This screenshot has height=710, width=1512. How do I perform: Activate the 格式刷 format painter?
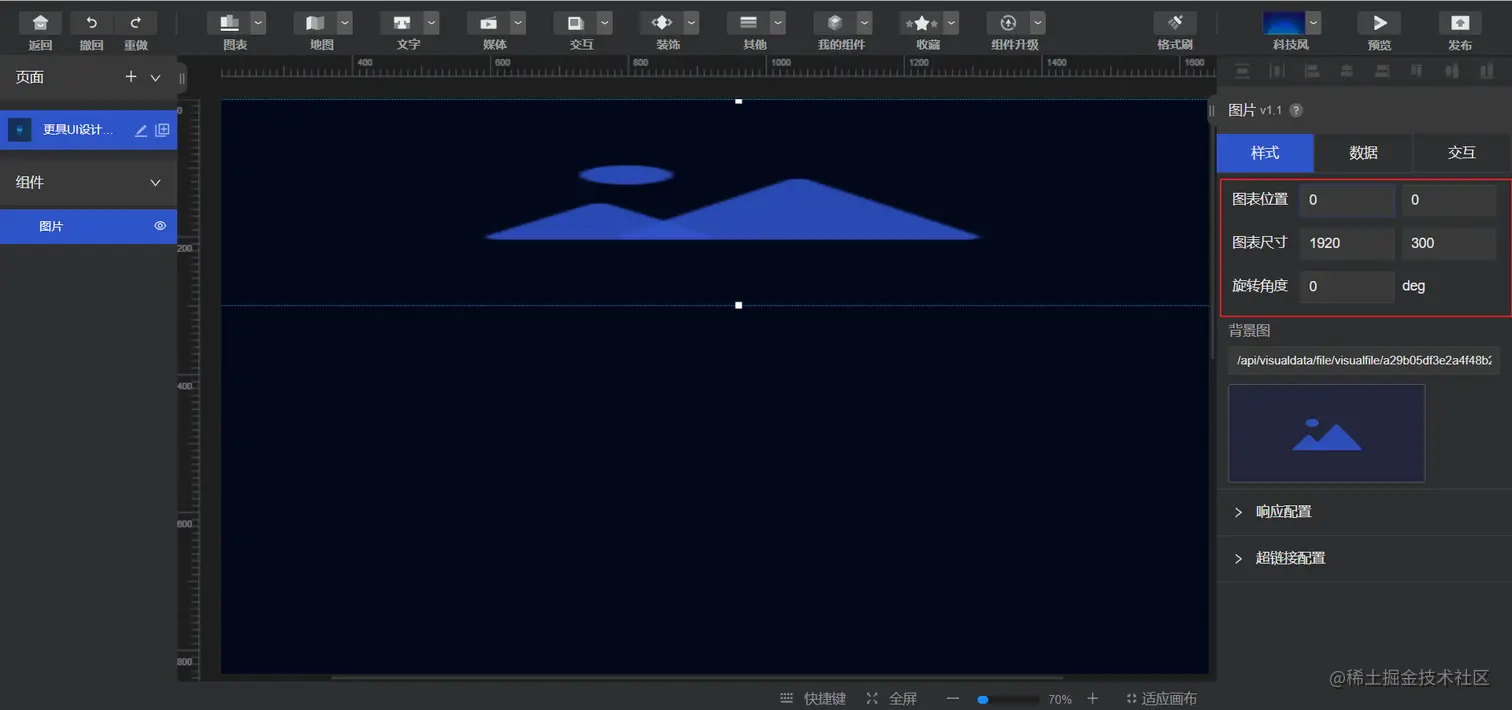pos(1175,23)
